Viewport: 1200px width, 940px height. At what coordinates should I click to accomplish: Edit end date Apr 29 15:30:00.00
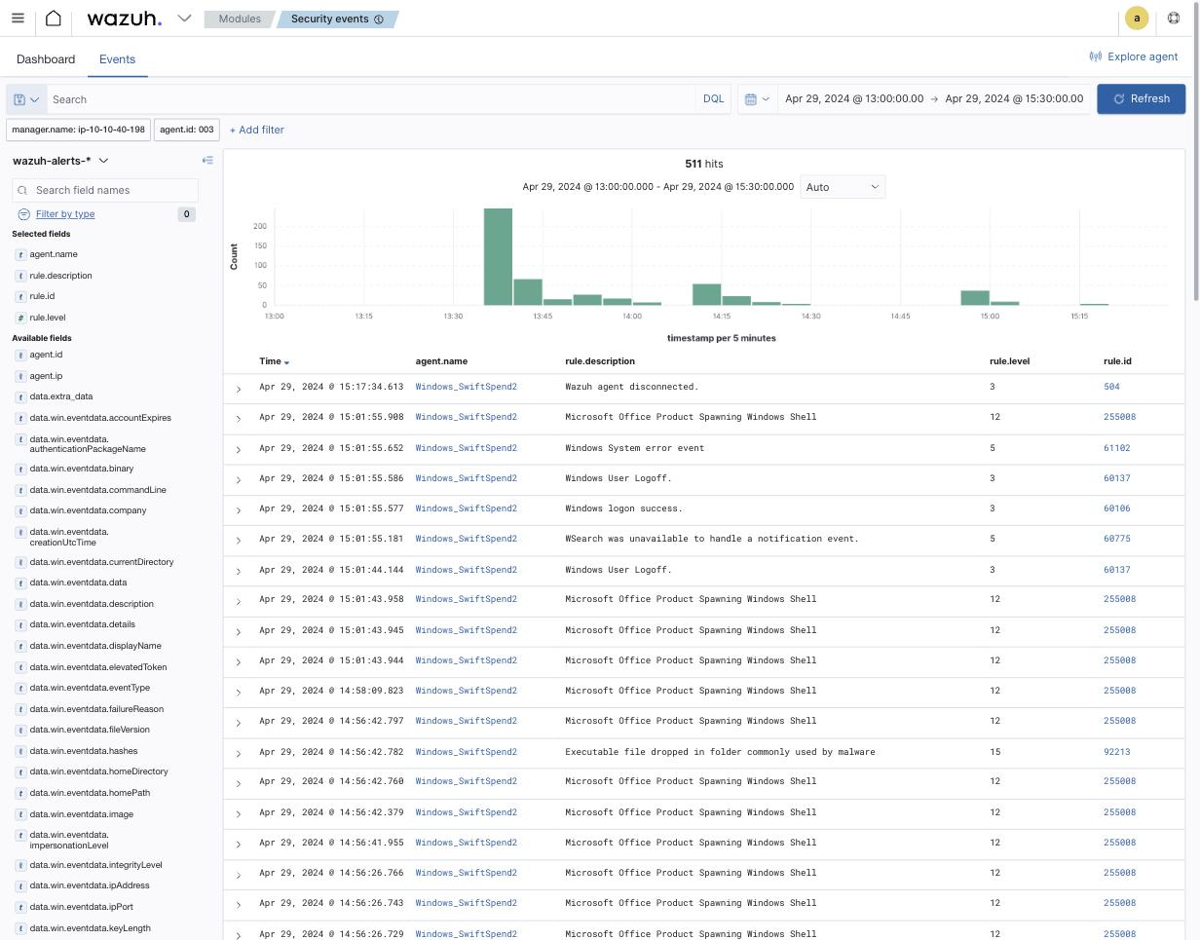click(1014, 99)
